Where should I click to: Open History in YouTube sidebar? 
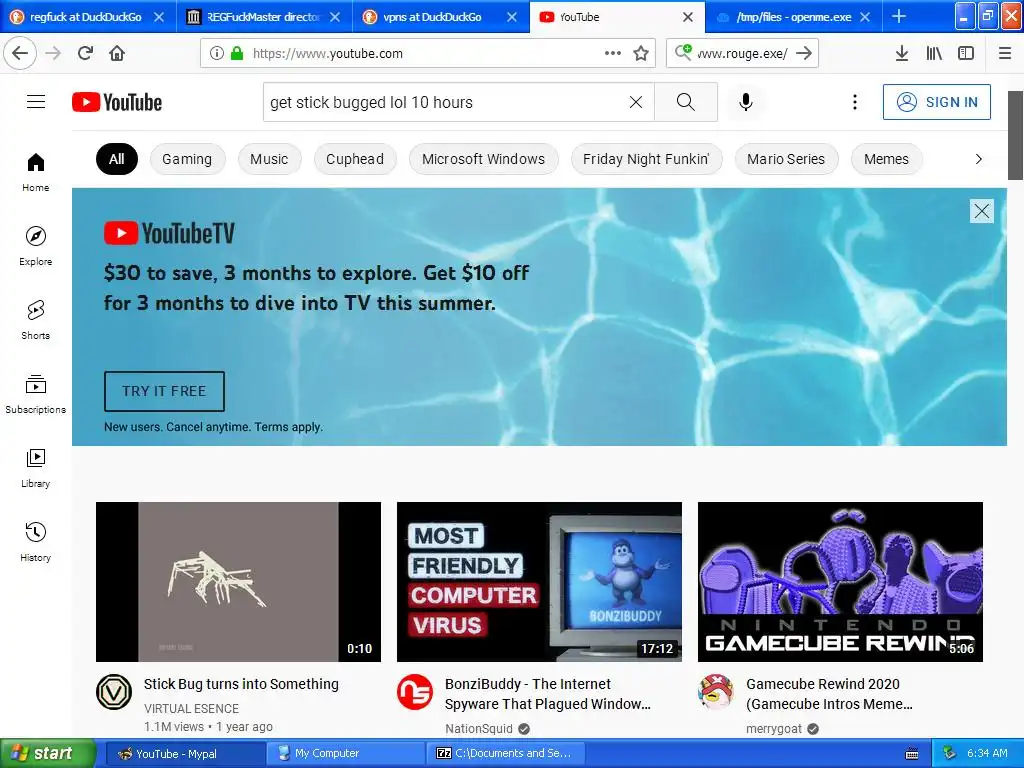point(36,541)
